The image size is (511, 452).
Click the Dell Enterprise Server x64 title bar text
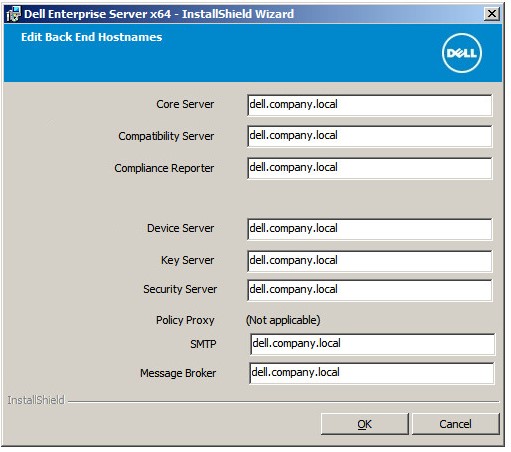point(159,14)
